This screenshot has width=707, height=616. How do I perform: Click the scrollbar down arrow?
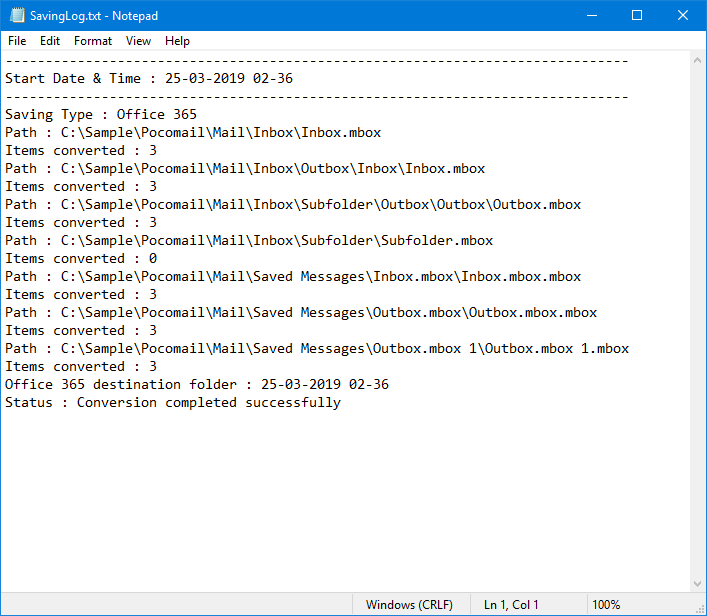697,584
